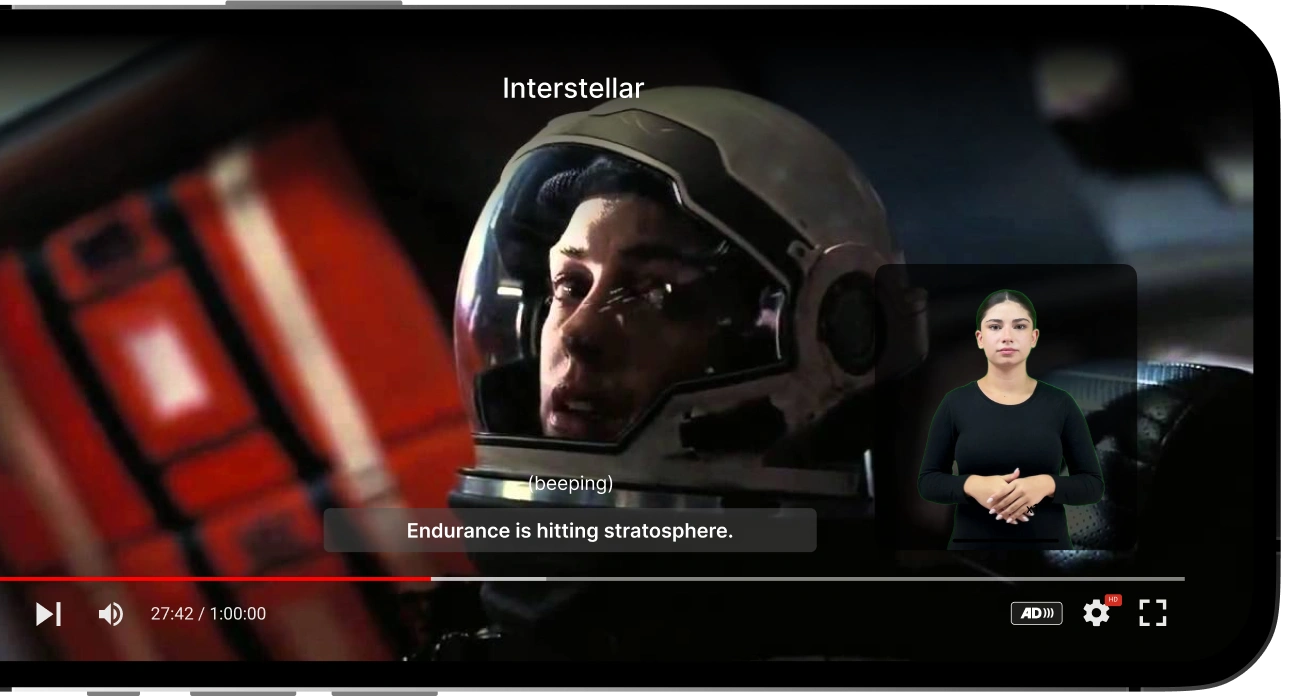Click the "Endurance is hitting stratosphere." subtitle

pyautogui.click(x=570, y=530)
